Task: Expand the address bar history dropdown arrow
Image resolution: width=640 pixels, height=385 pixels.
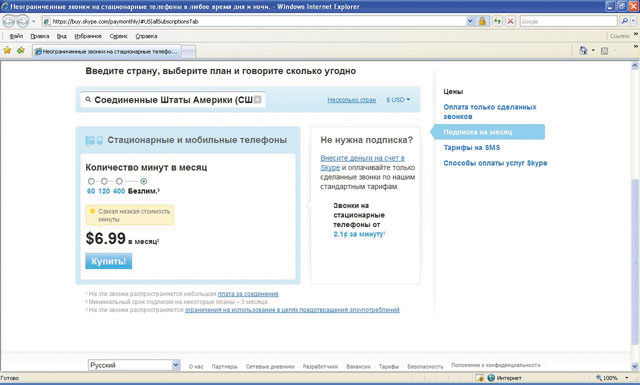Action: click(470, 21)
